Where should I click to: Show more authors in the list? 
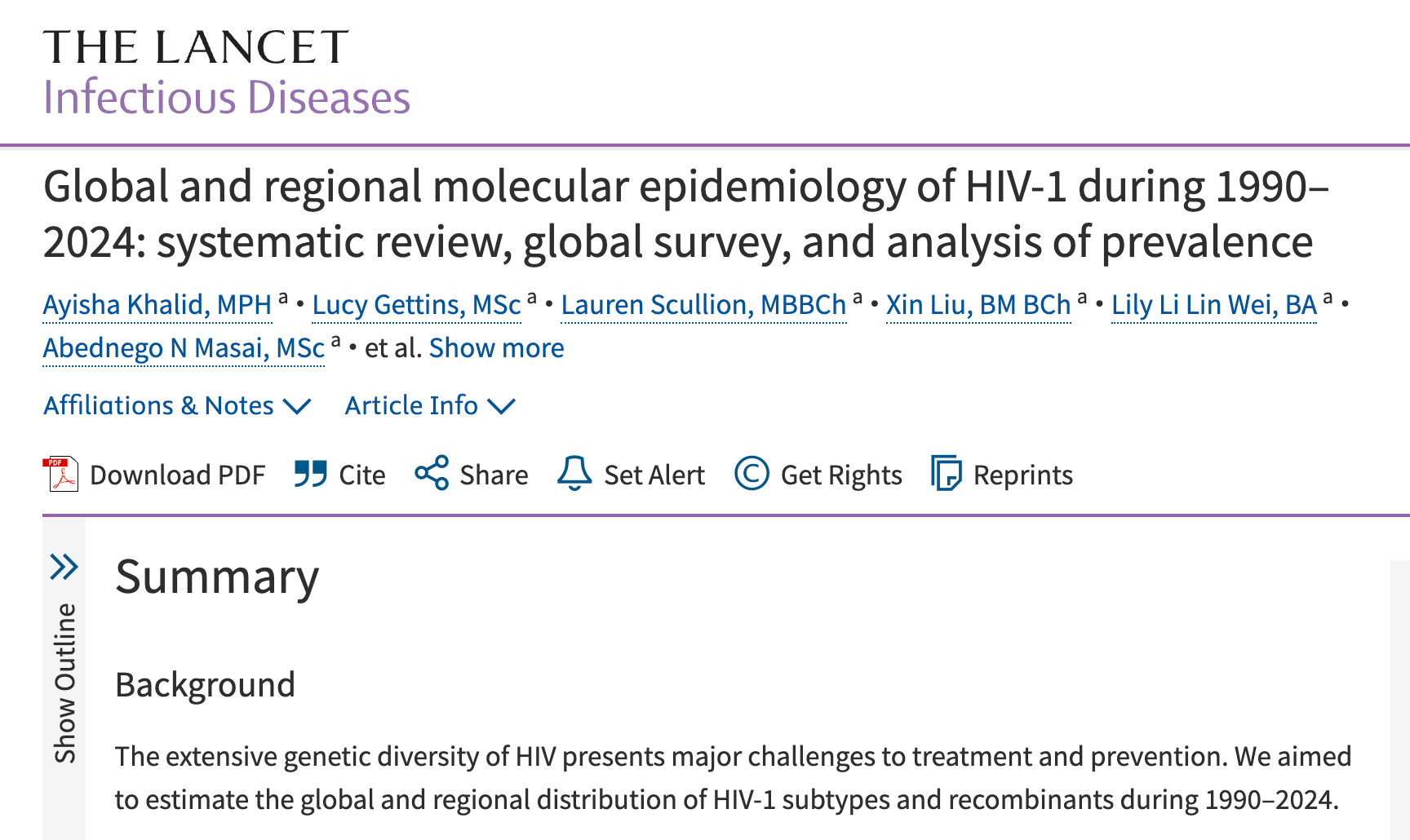click(497, 348)
